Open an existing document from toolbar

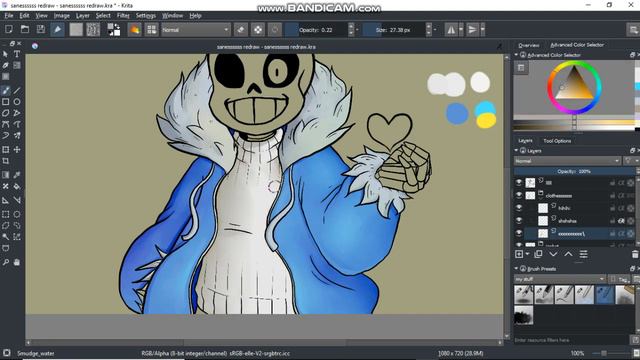pyautogui.click(x=25, y=29)
